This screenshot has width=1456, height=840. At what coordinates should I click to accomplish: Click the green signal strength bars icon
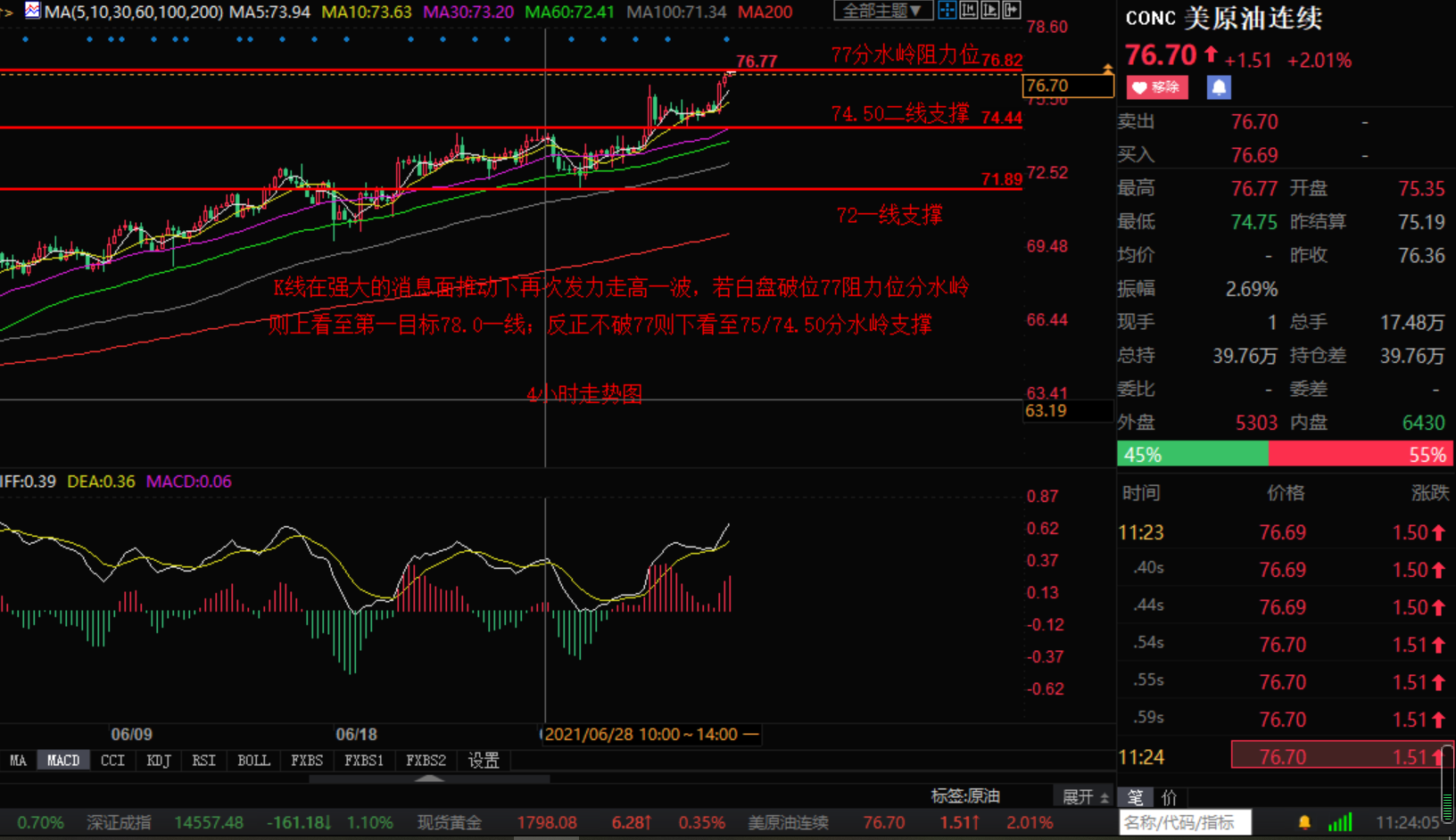[x=1340, y=822]
